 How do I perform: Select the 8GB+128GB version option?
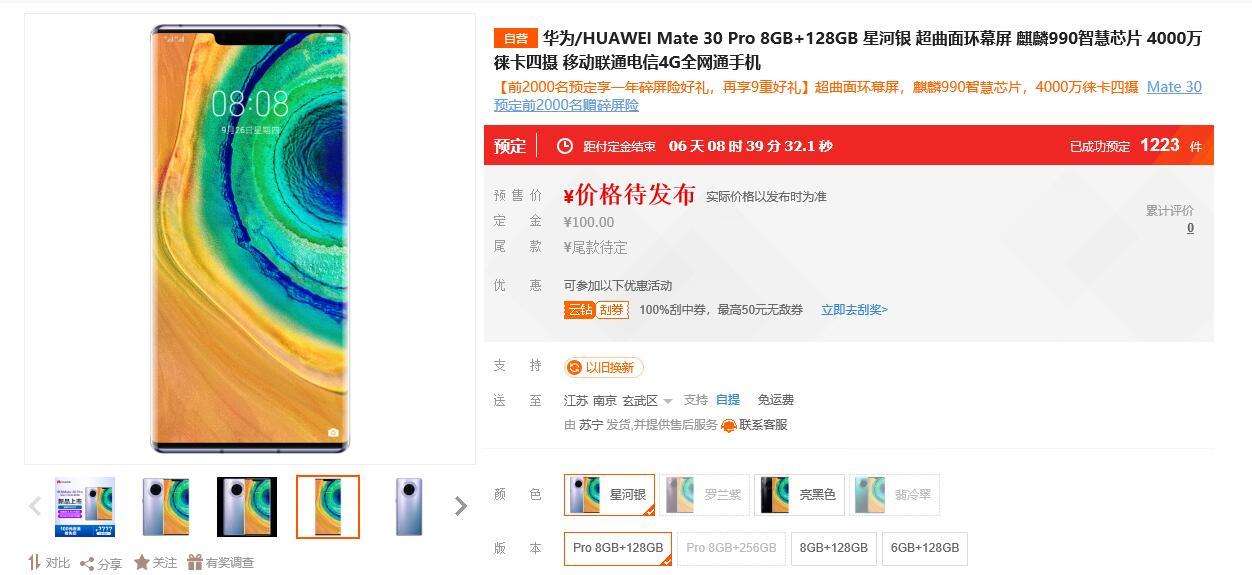[834, 548]
